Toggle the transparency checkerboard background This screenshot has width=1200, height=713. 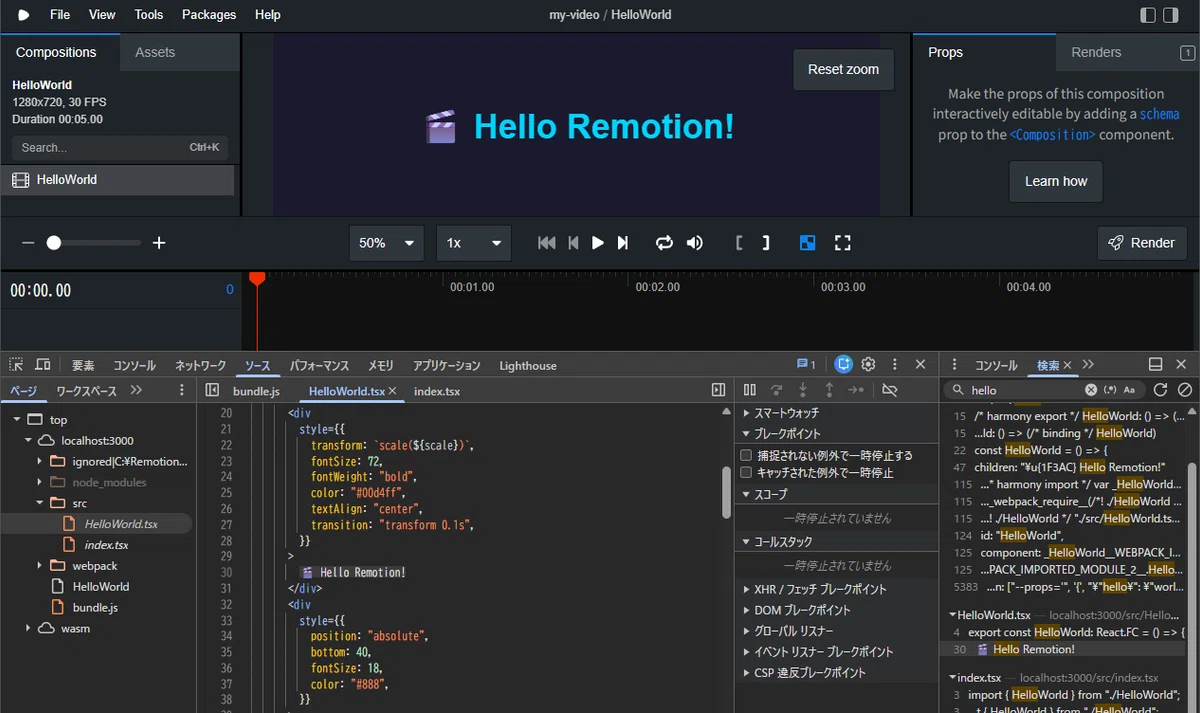808,243
